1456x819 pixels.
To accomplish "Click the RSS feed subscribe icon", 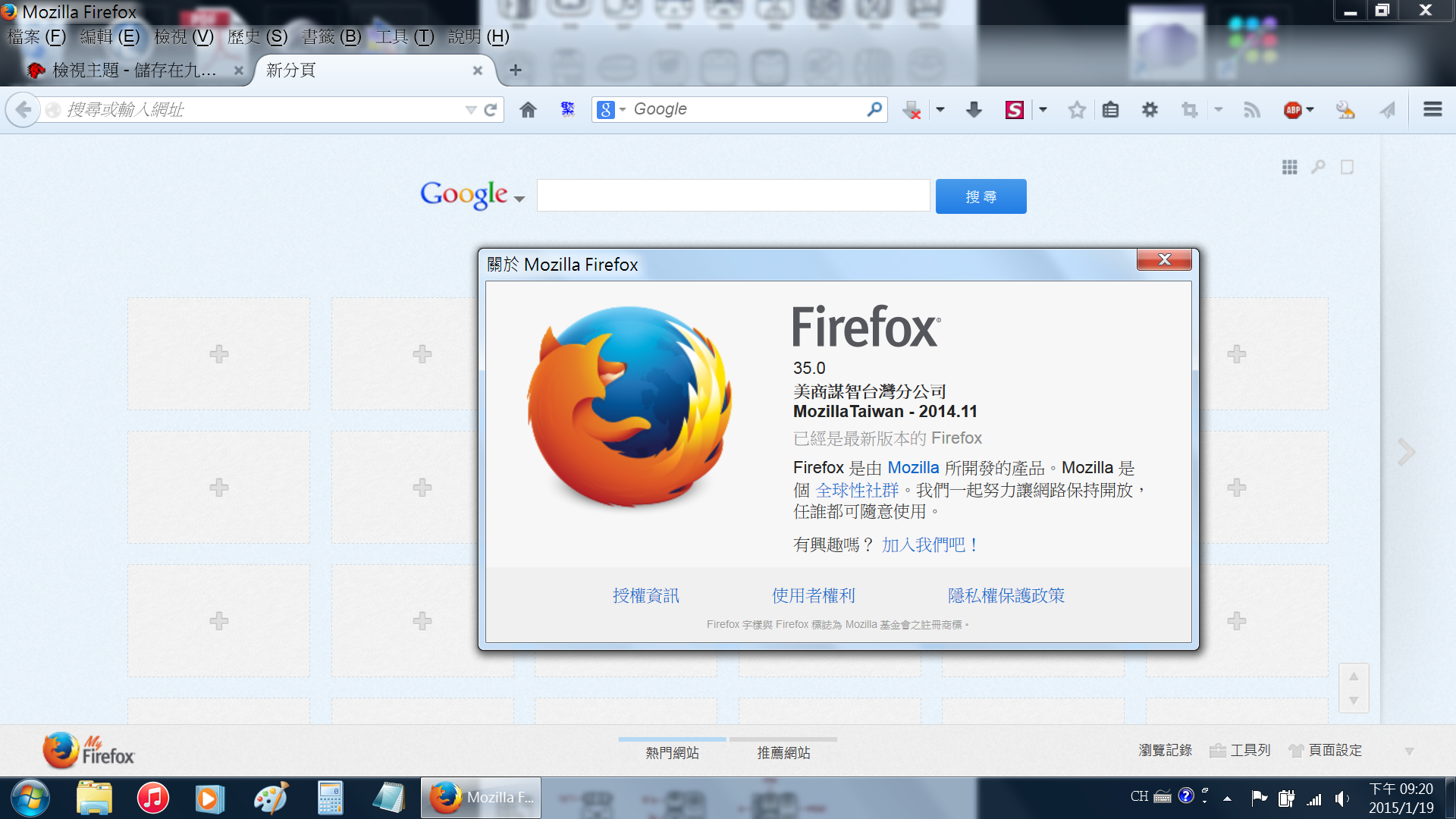I will pos(1251,110).
